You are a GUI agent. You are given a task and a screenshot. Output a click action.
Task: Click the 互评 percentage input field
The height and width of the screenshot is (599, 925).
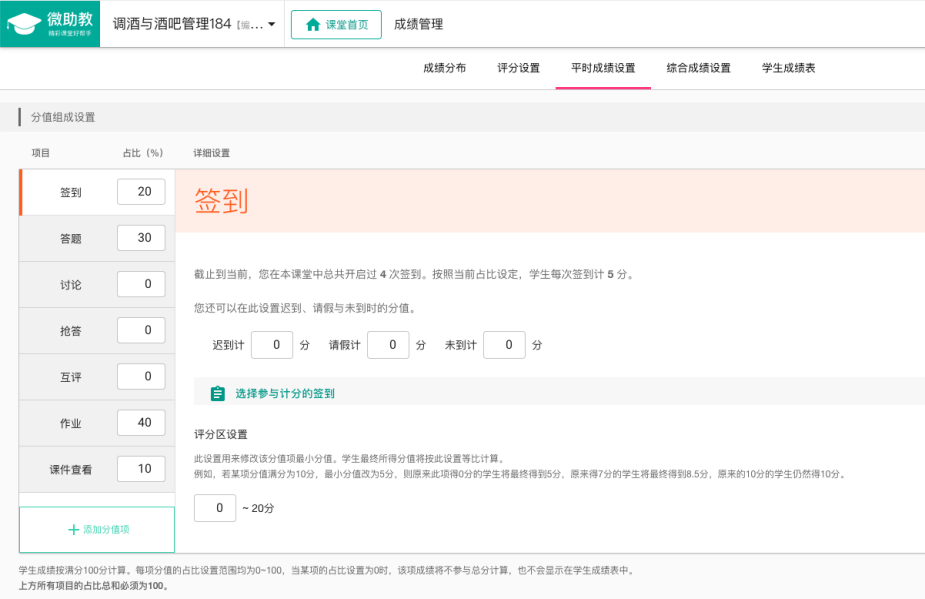141,376
